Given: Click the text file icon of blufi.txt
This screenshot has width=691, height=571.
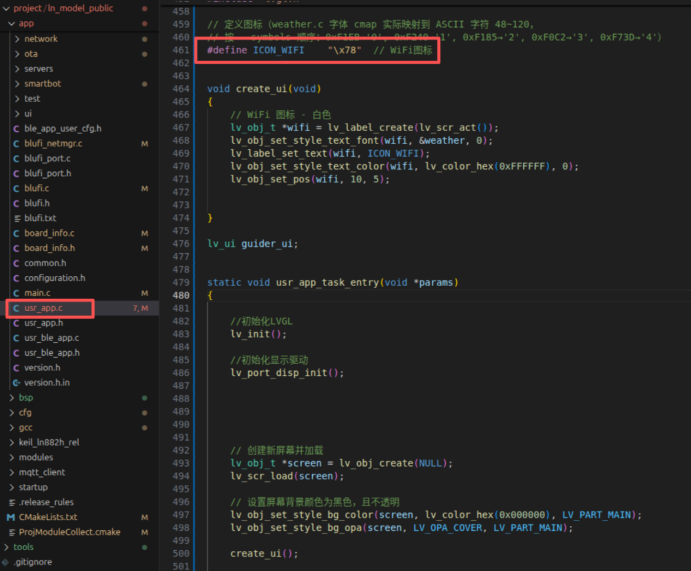Looking at the screenshot, I should (x=17, y=219).
